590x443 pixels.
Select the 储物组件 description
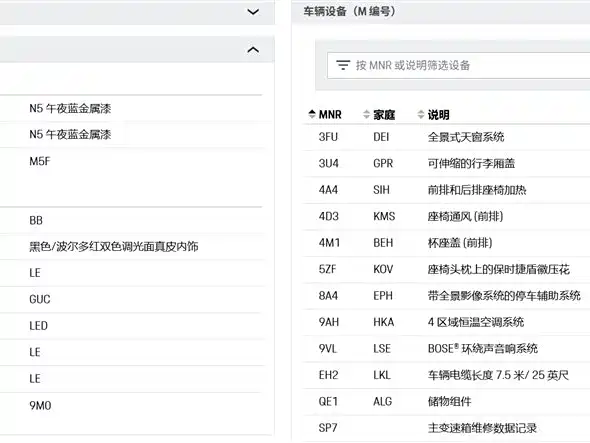pyautogui.click(x=449, y=402)
